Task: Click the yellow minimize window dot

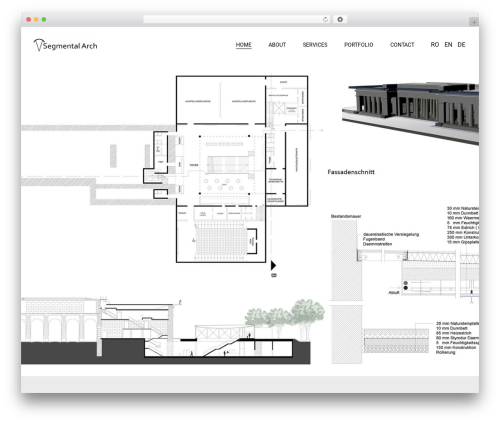Action: tap(36, 19)
